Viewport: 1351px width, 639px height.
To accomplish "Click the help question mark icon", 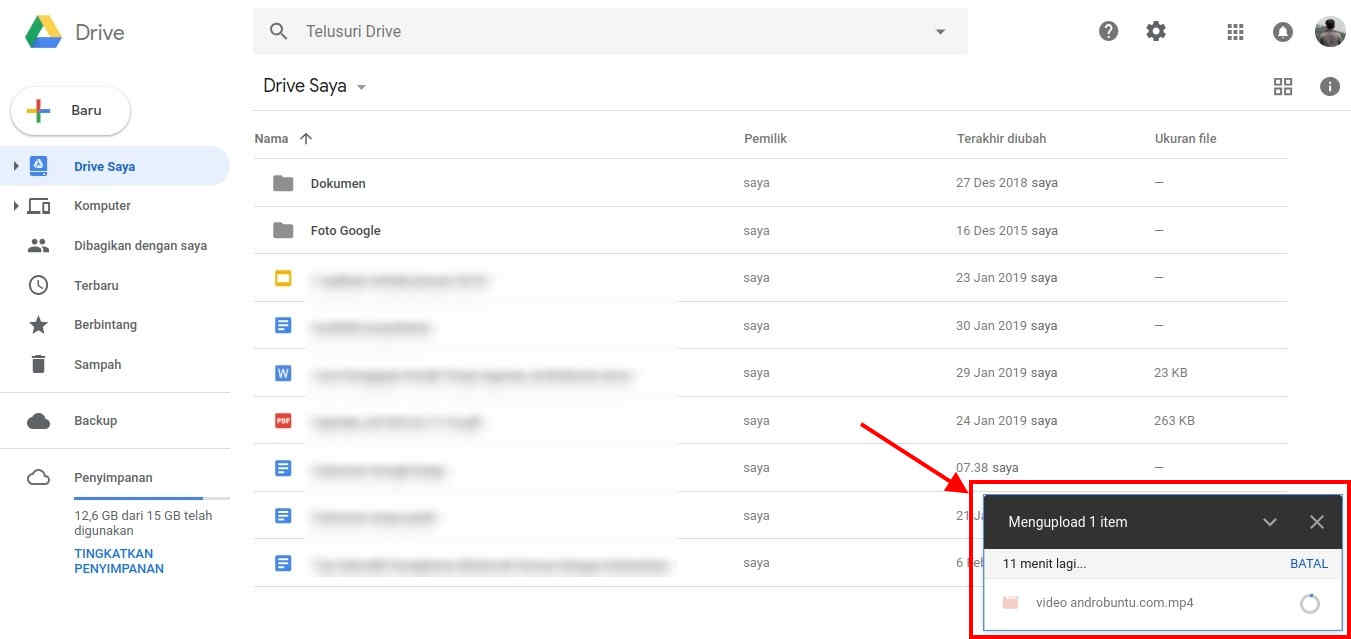I will pos(1108,31).
